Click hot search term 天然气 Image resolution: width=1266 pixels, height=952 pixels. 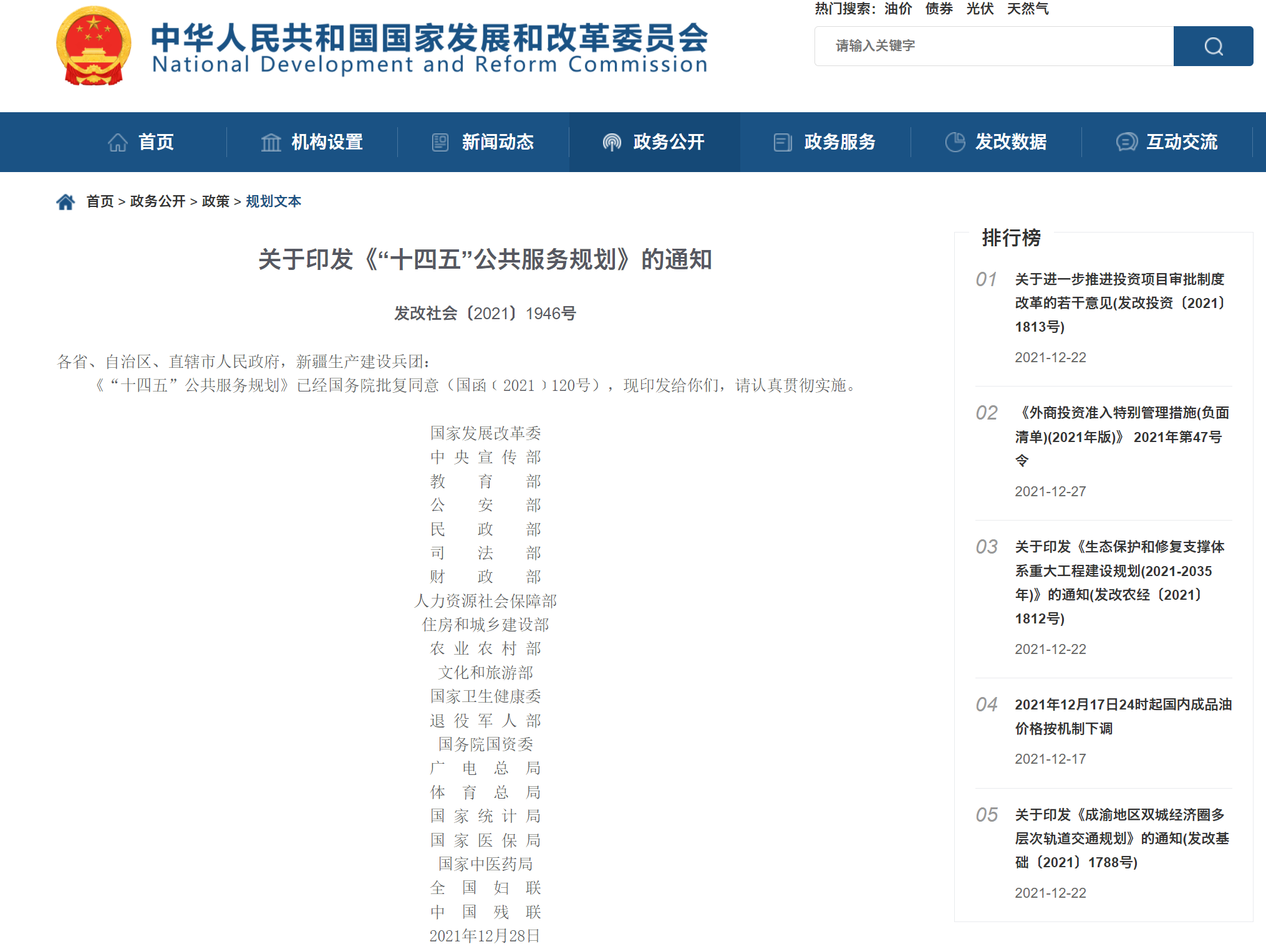pos(1028,9)
